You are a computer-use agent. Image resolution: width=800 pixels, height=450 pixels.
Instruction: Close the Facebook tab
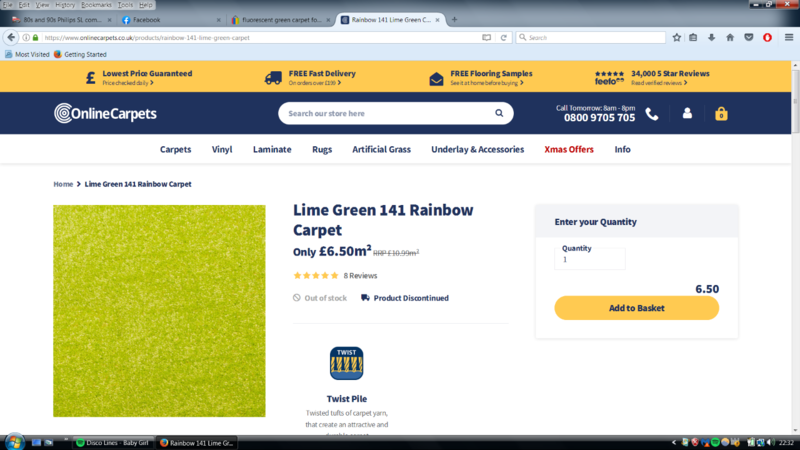pos(218,20)
